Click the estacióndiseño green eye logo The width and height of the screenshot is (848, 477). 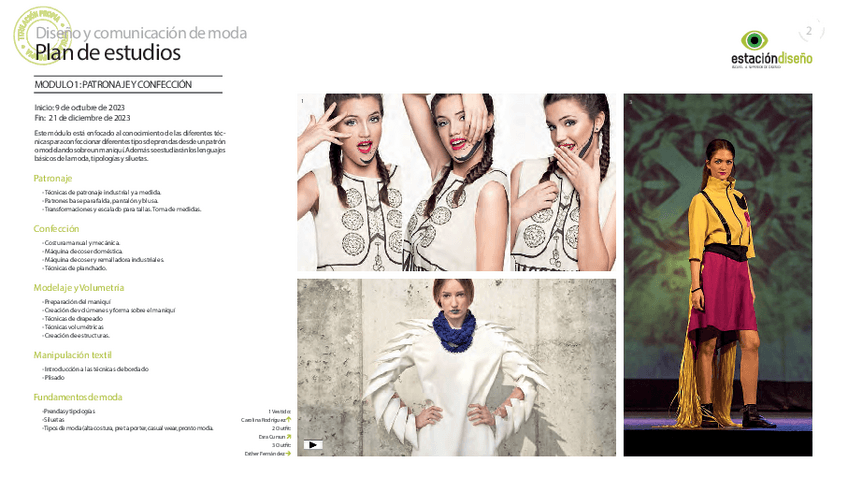point(754,40)
